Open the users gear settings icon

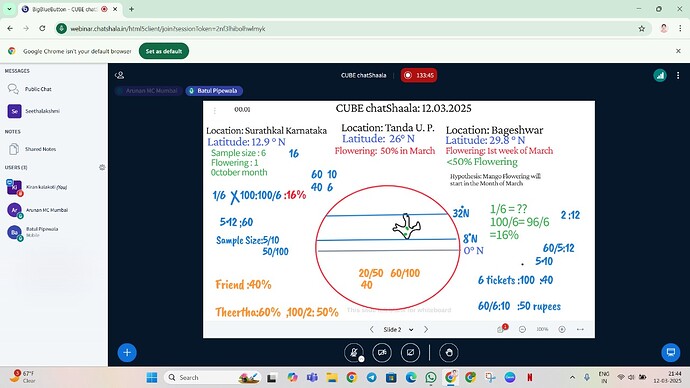pyautogui.click(x=102, y=167)
